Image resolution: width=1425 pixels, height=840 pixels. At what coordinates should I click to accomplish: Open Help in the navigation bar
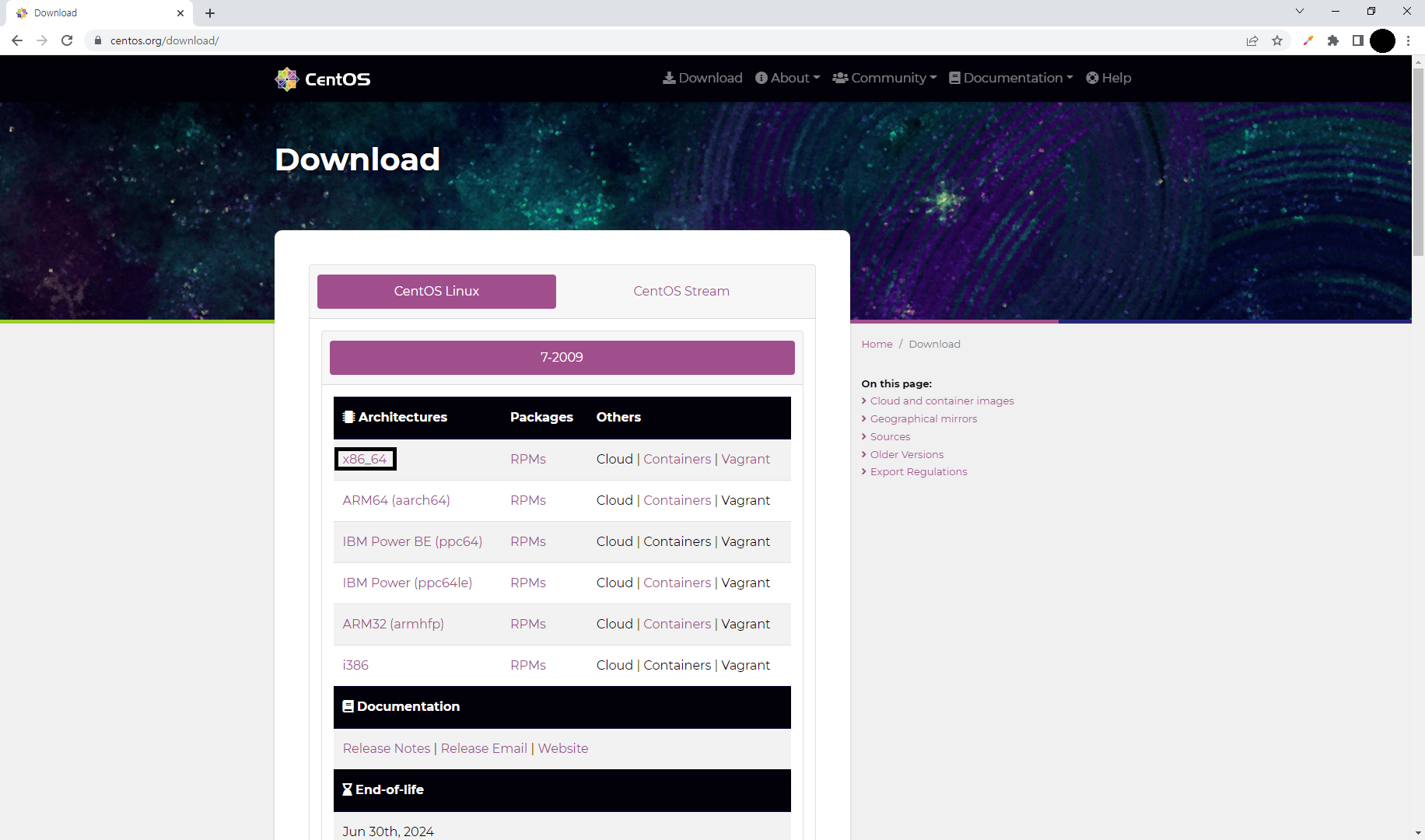click(1108, 78)
